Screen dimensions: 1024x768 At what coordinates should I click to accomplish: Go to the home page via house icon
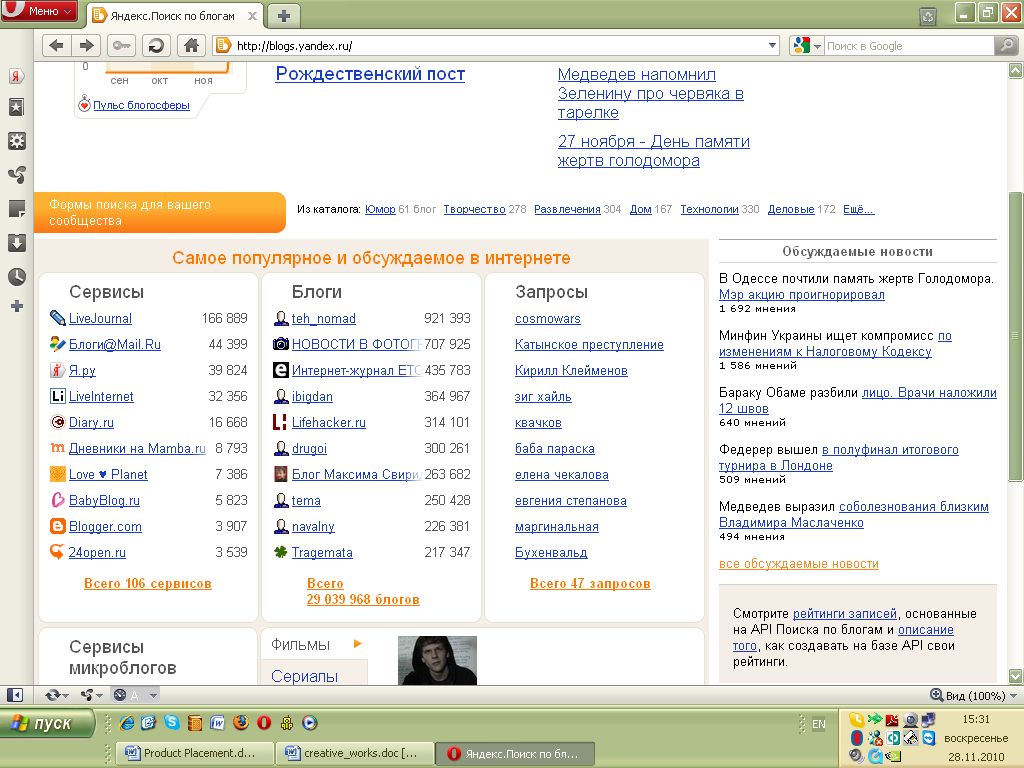[191, 46]
